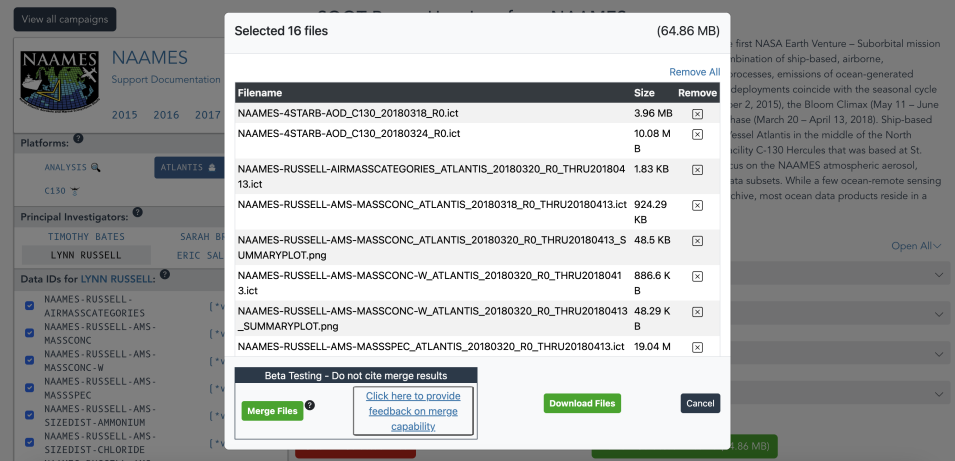Open Support Documentation link

coord(166,80)
